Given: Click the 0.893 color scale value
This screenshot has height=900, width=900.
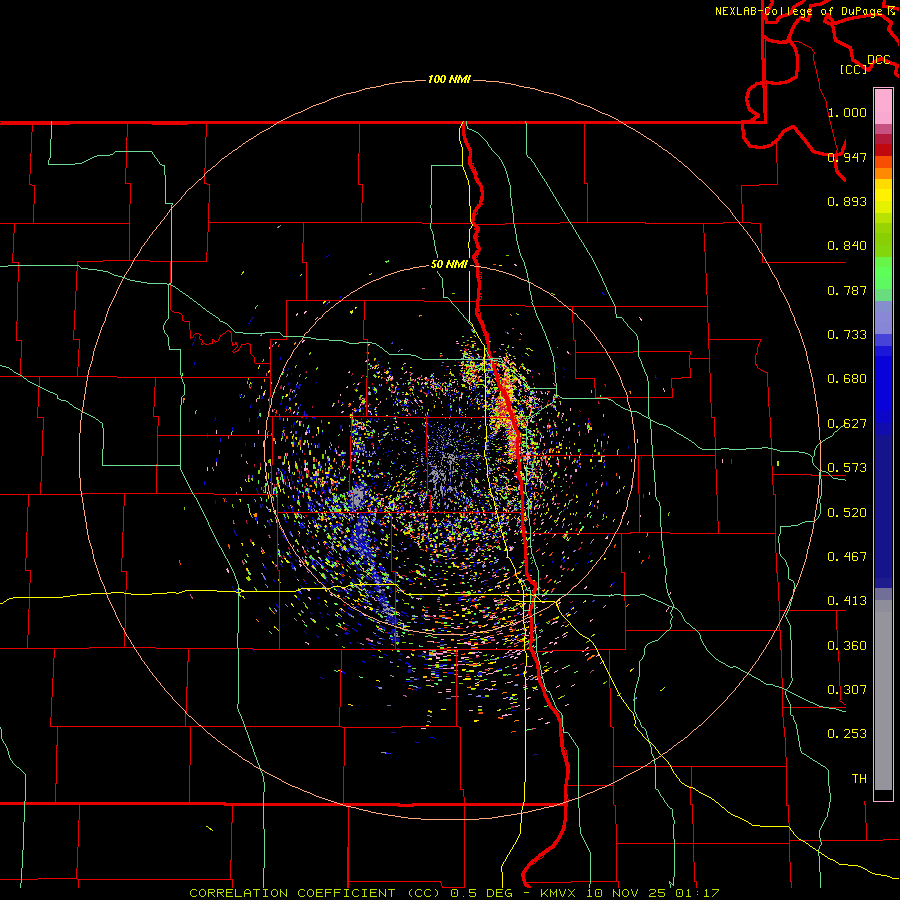Looking at the screenshot, I should point(847,201).
